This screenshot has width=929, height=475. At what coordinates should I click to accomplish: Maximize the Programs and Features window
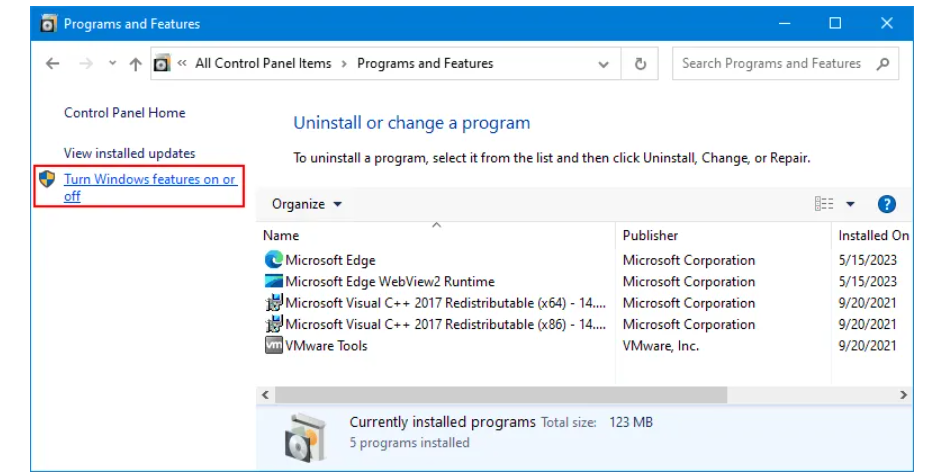pyautogui.click(x=835, y=23)
